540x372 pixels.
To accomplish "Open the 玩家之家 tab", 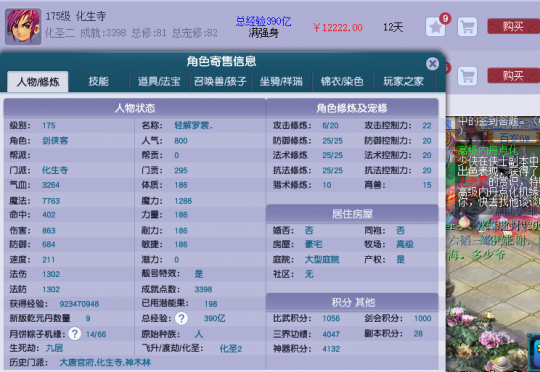I will (404, 82).
